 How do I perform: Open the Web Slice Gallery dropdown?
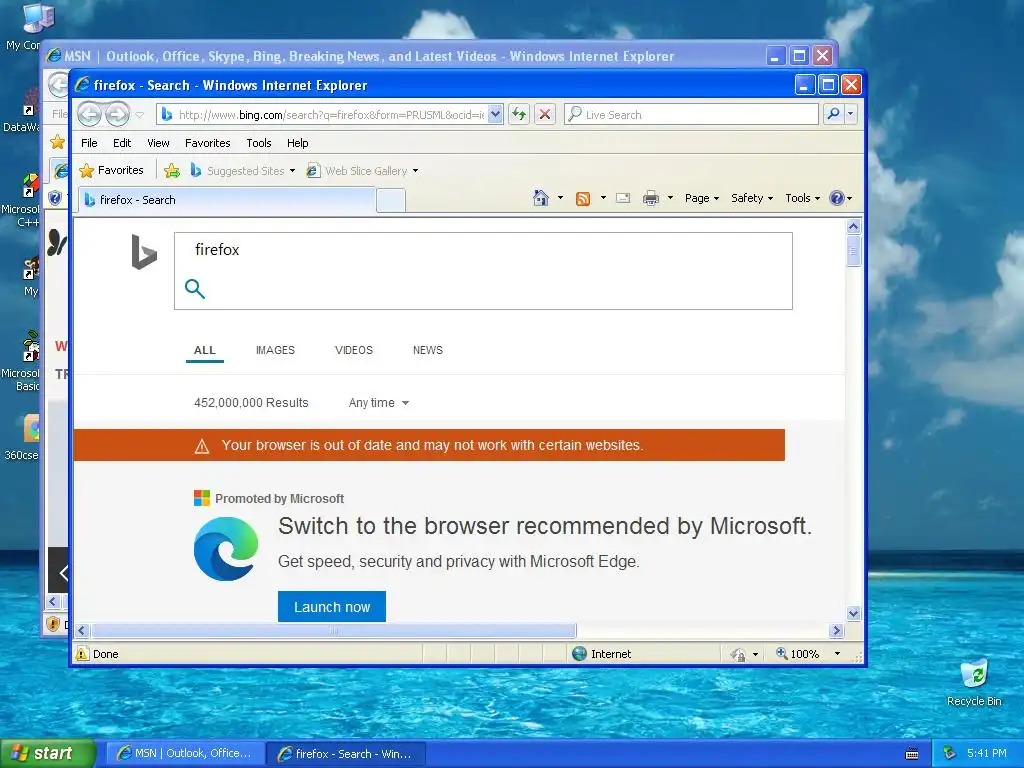point(363,171)
